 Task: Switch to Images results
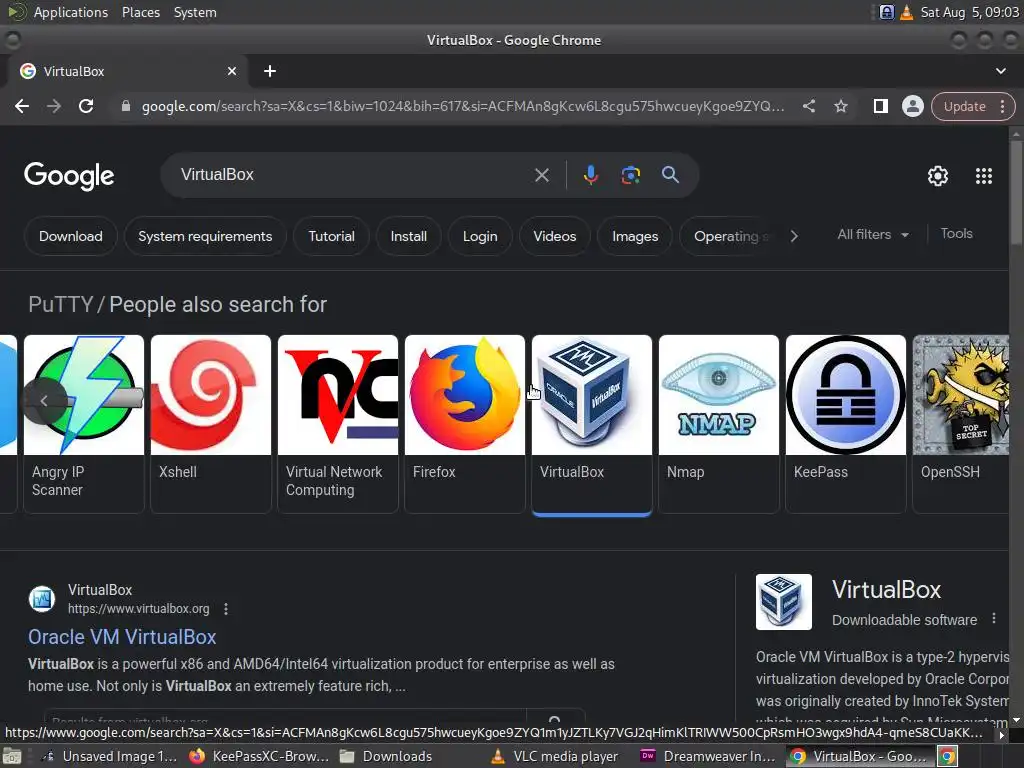[635, 236]
